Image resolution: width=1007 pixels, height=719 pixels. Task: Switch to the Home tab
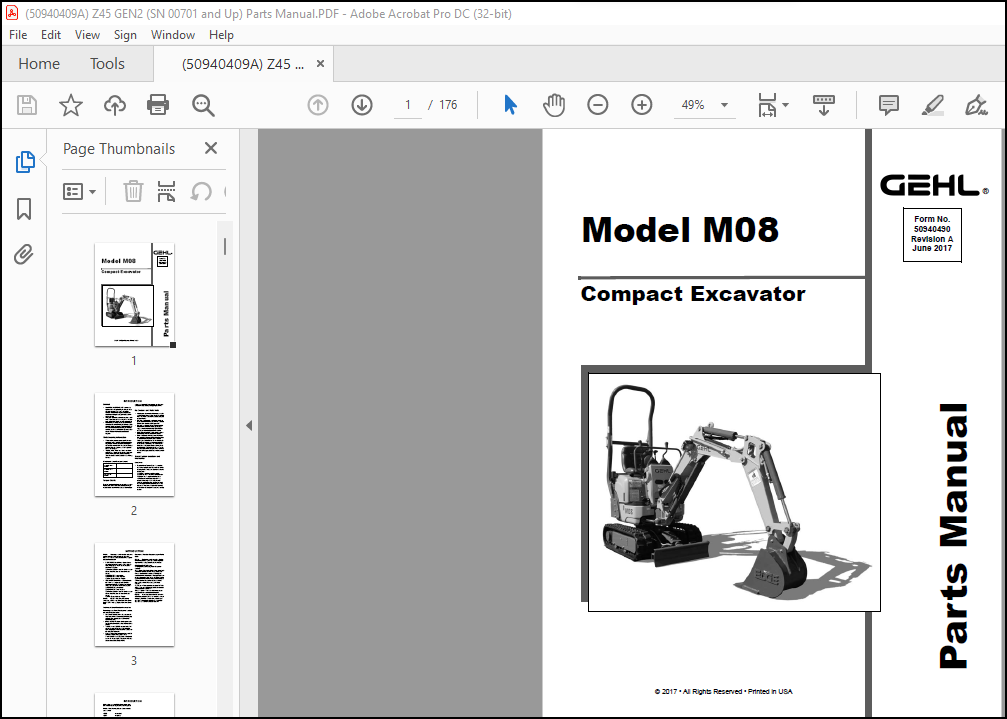pos(39,64)
